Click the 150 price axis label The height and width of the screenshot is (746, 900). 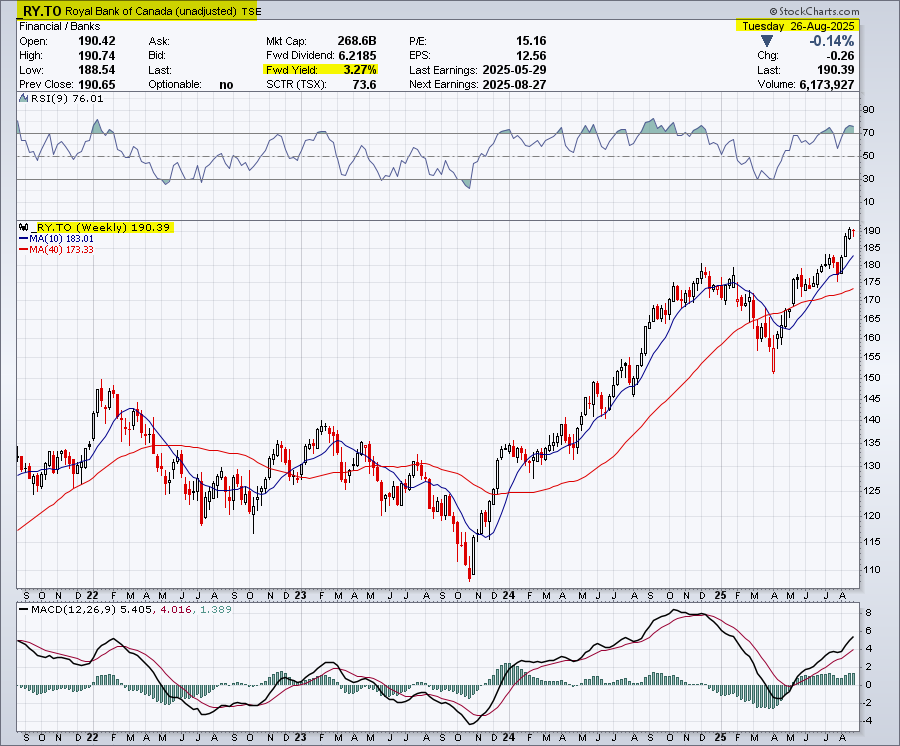click(872, 378)
